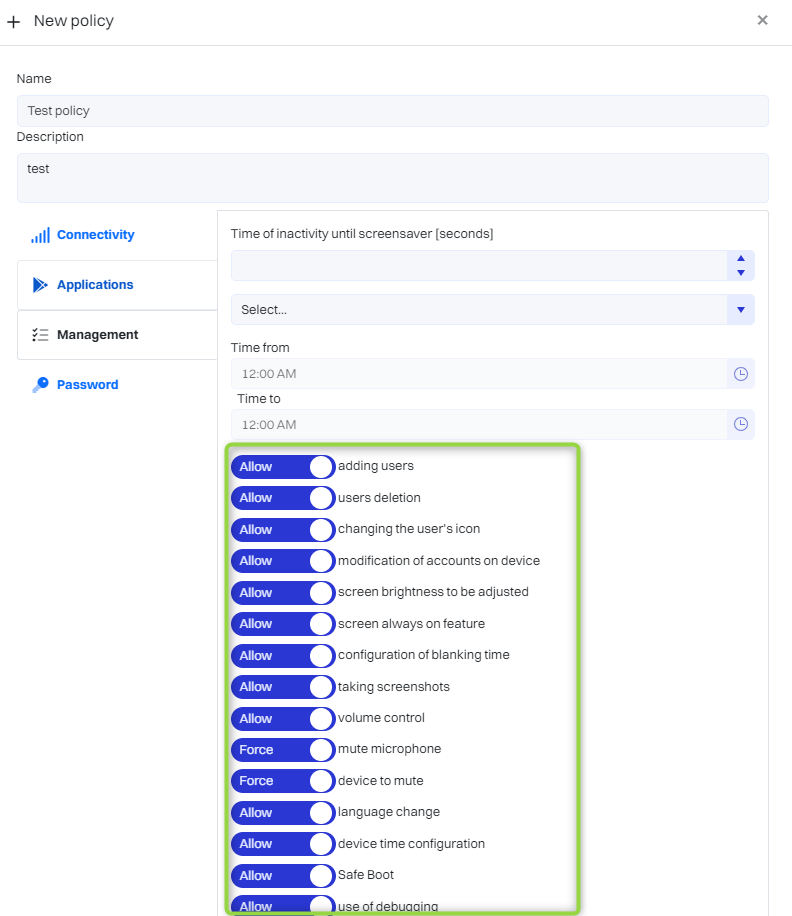
Task: Disable taking screenshots toggle
Action: click(283, 687)
